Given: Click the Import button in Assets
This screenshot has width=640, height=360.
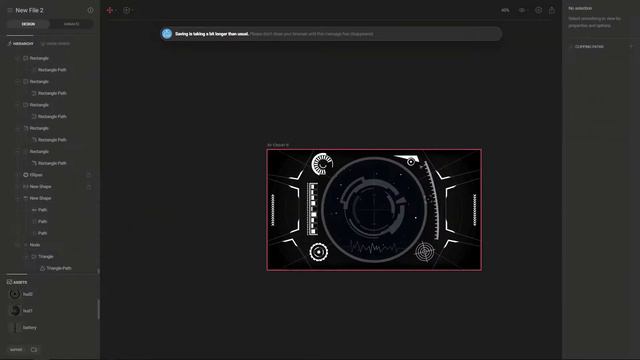Looking at the screenshot, I should 16,350.
